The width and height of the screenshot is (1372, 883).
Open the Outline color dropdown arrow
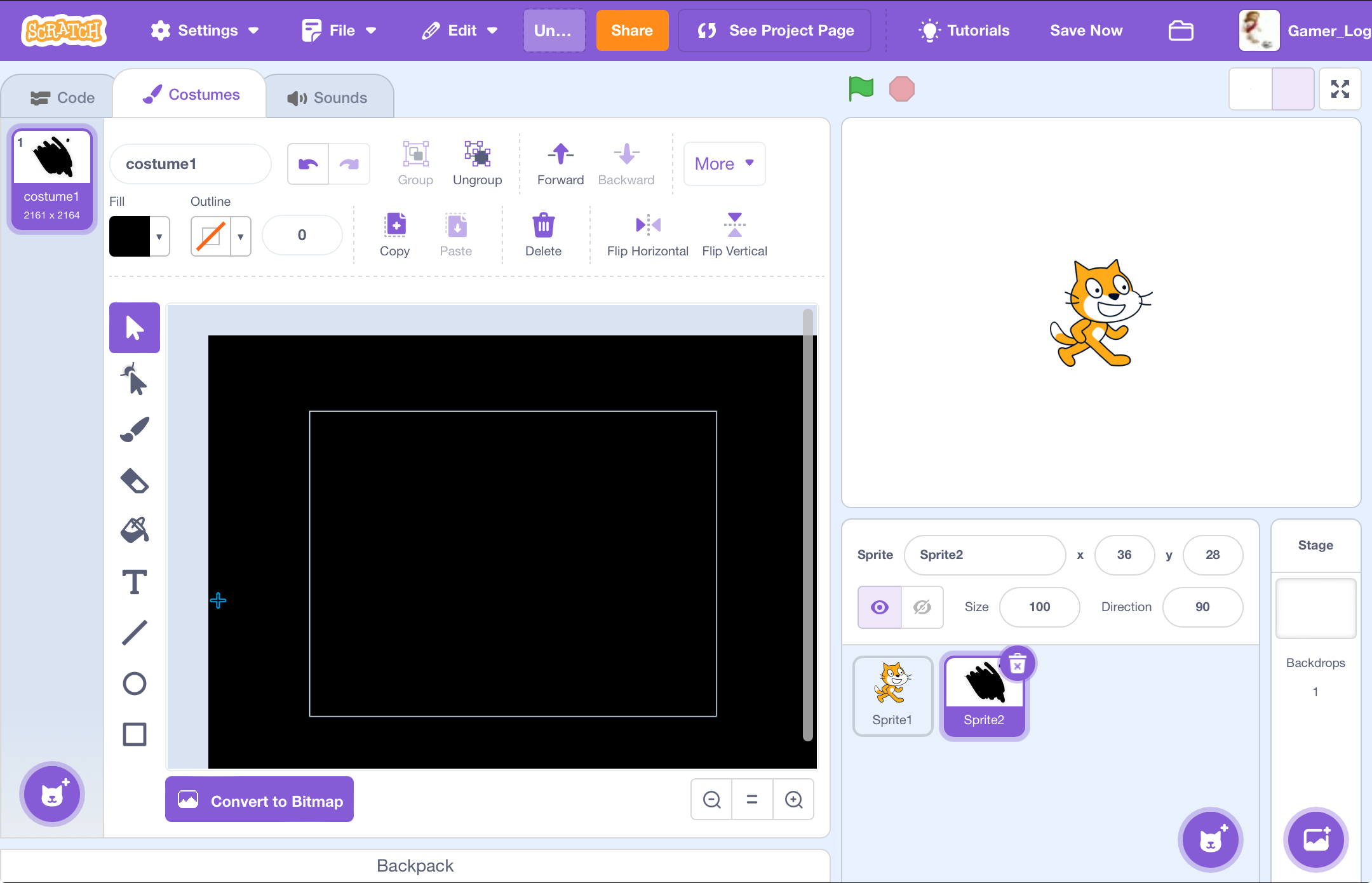tap(241, 236)
